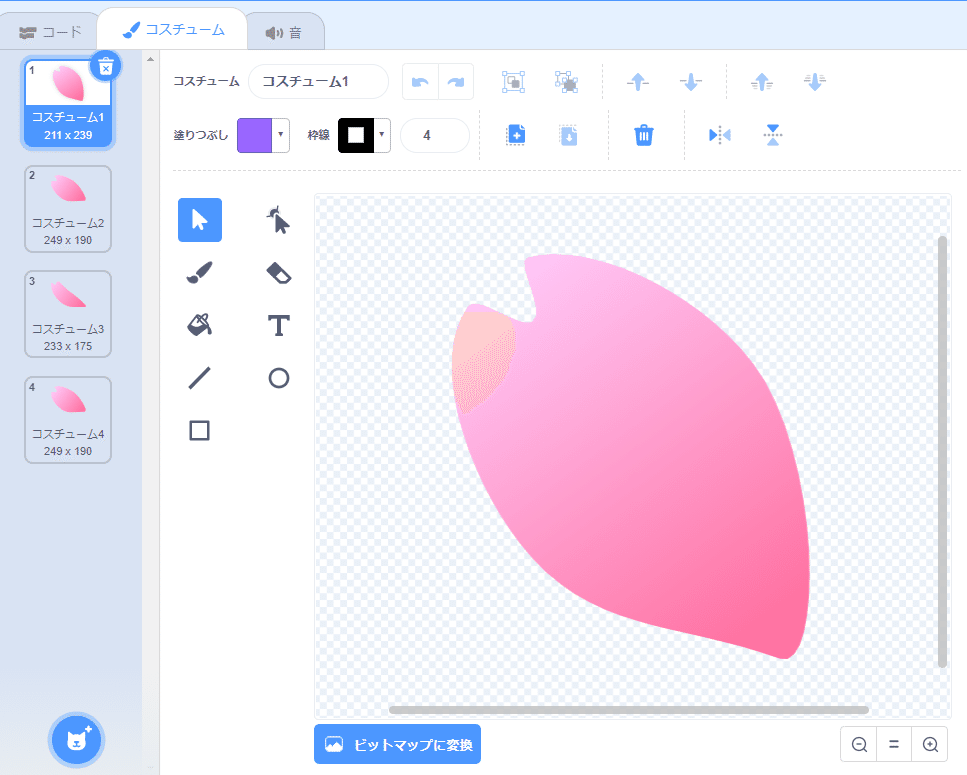This screenshot has width=967, height=775.
Task: Open the 音 (sounds) tab
Action: pos(285,31)
